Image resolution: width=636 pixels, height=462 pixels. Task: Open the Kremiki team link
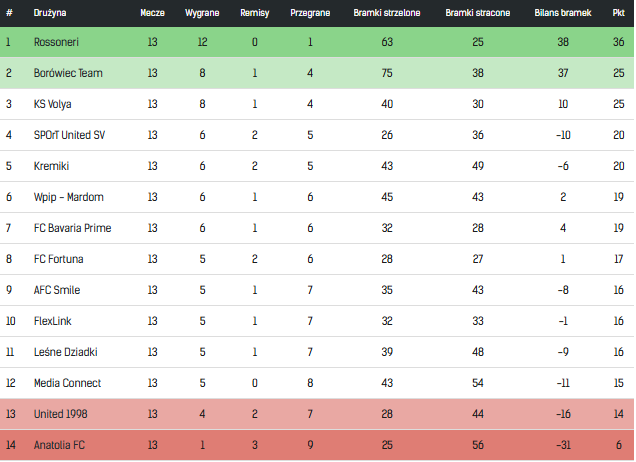pyautogui.click(x=52, y=166)
